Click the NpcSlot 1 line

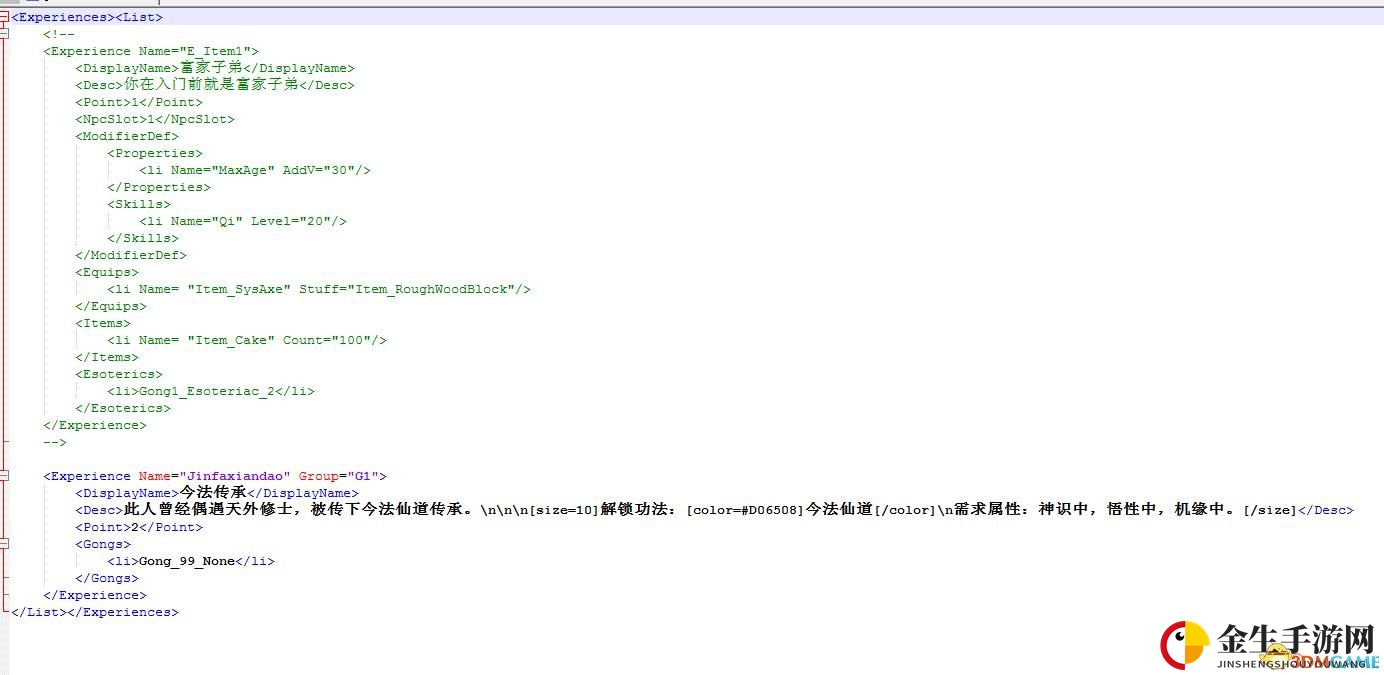(155, 119)
